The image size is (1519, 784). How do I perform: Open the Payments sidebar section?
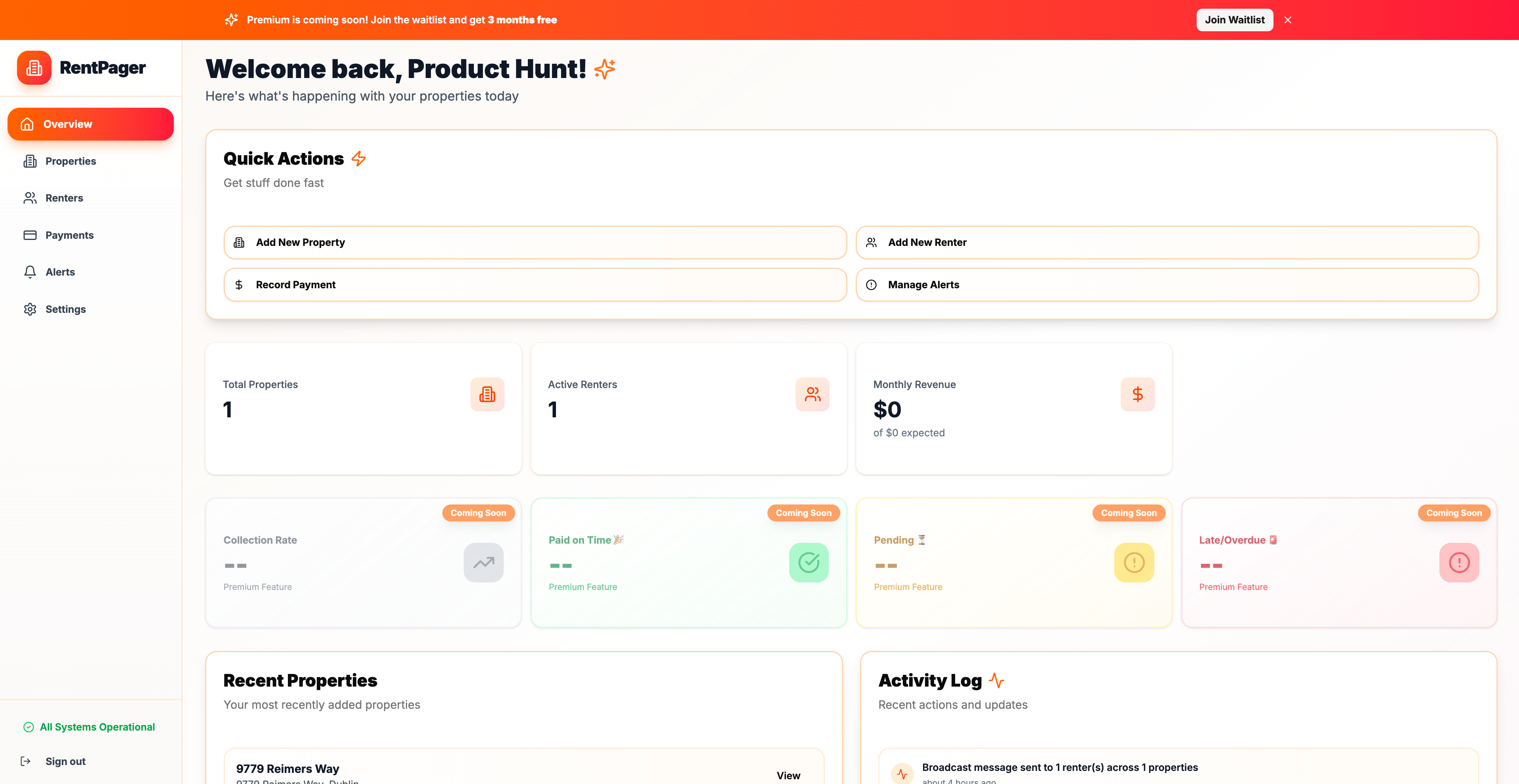69,235
